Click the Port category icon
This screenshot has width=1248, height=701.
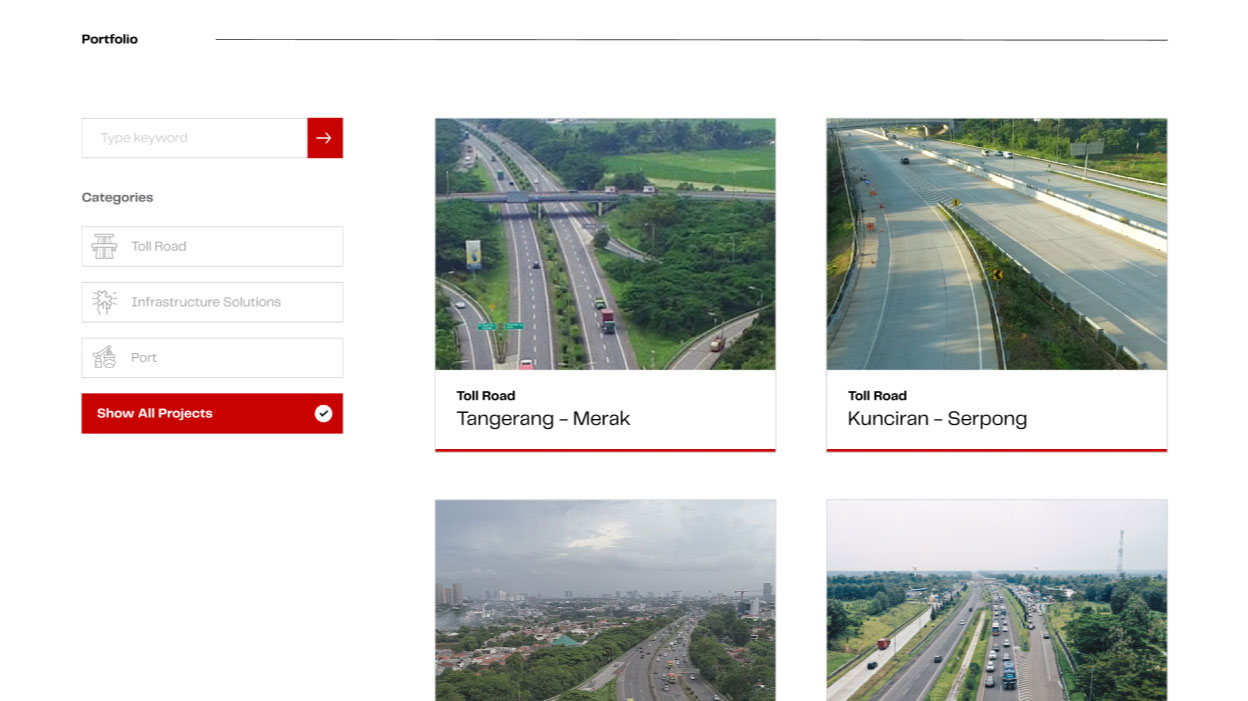[104, 358]
